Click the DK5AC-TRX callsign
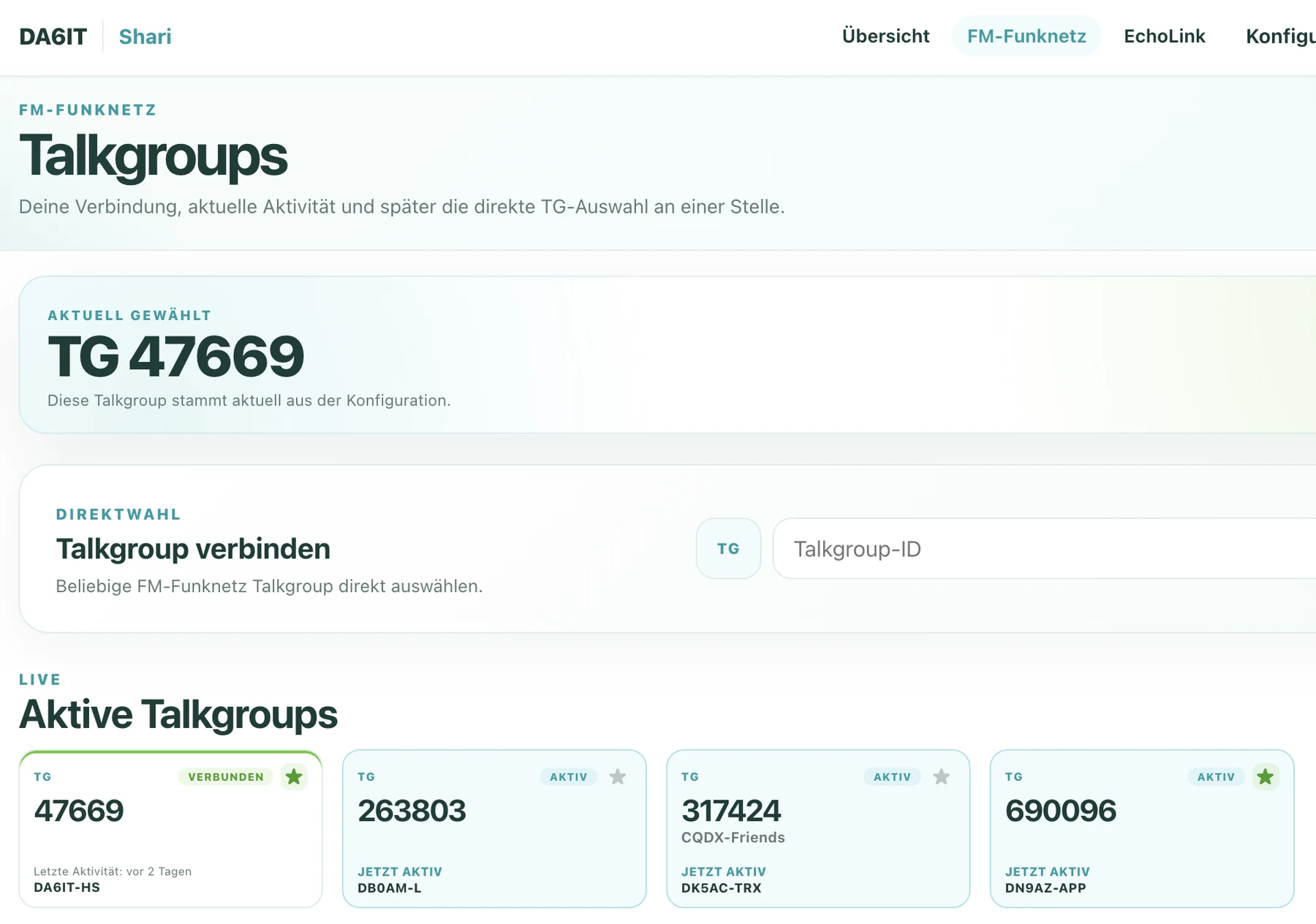Screen dimensions: 1316x924 click(722, 888)
